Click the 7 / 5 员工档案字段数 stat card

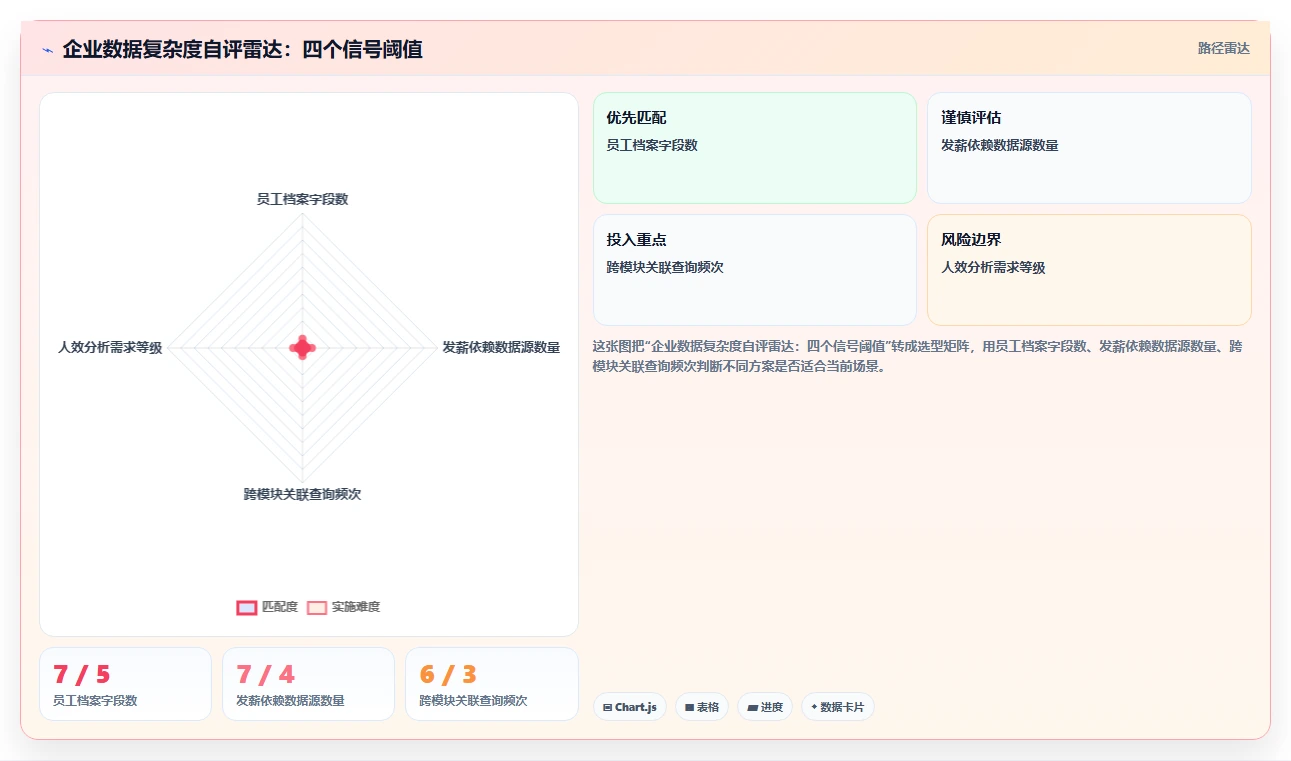tap(125, 684)
